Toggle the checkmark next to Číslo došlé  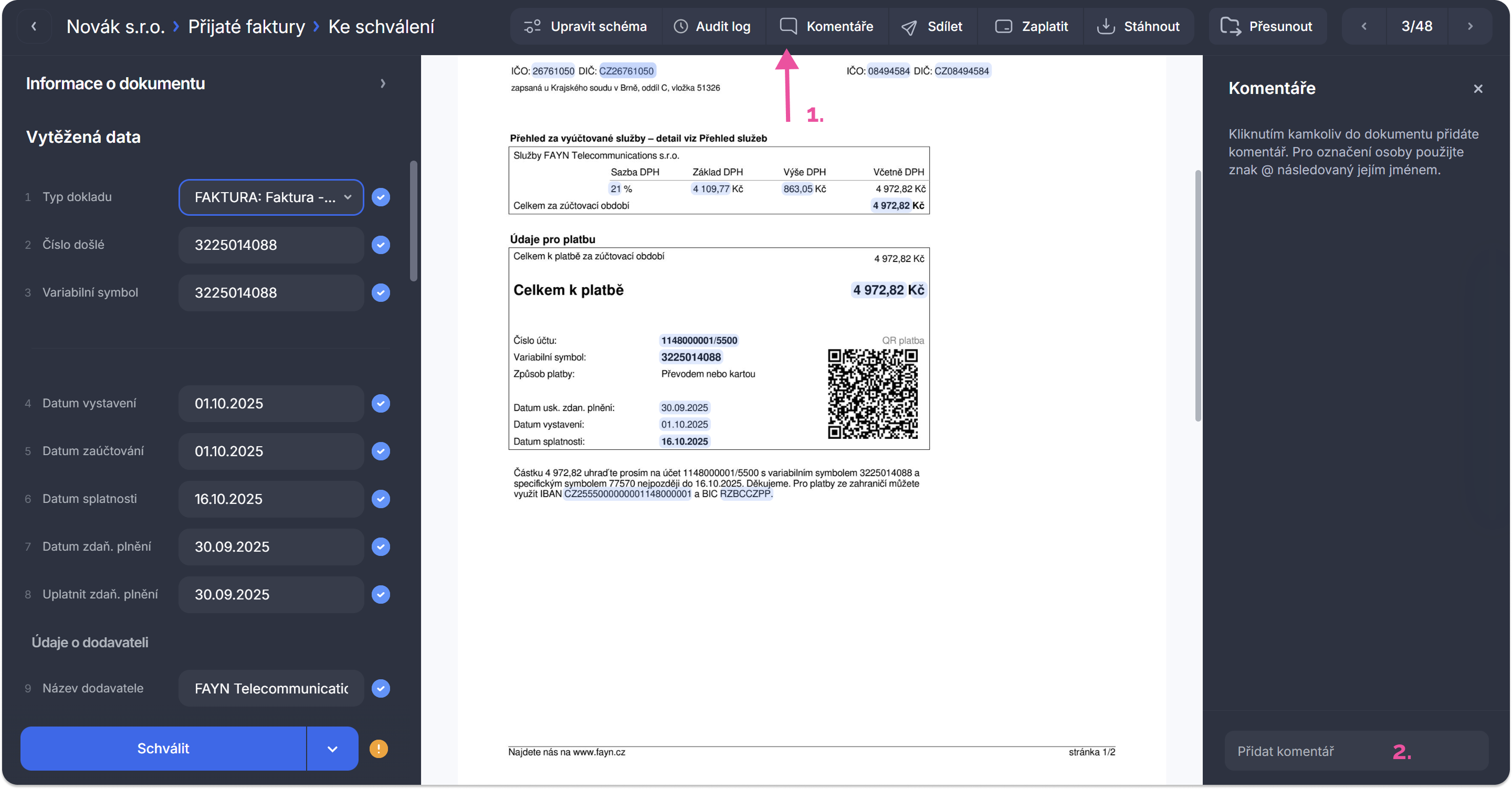pos(381,245)
